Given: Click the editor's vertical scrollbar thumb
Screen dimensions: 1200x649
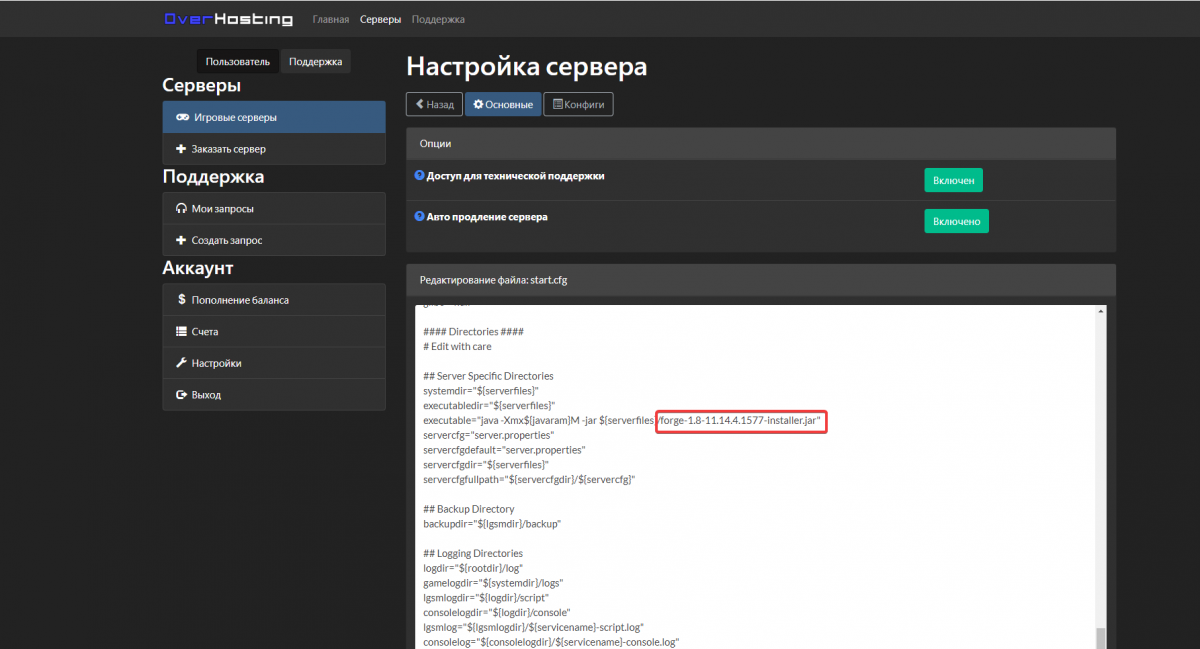Looking at the screenshot, I should point(1101,637).
